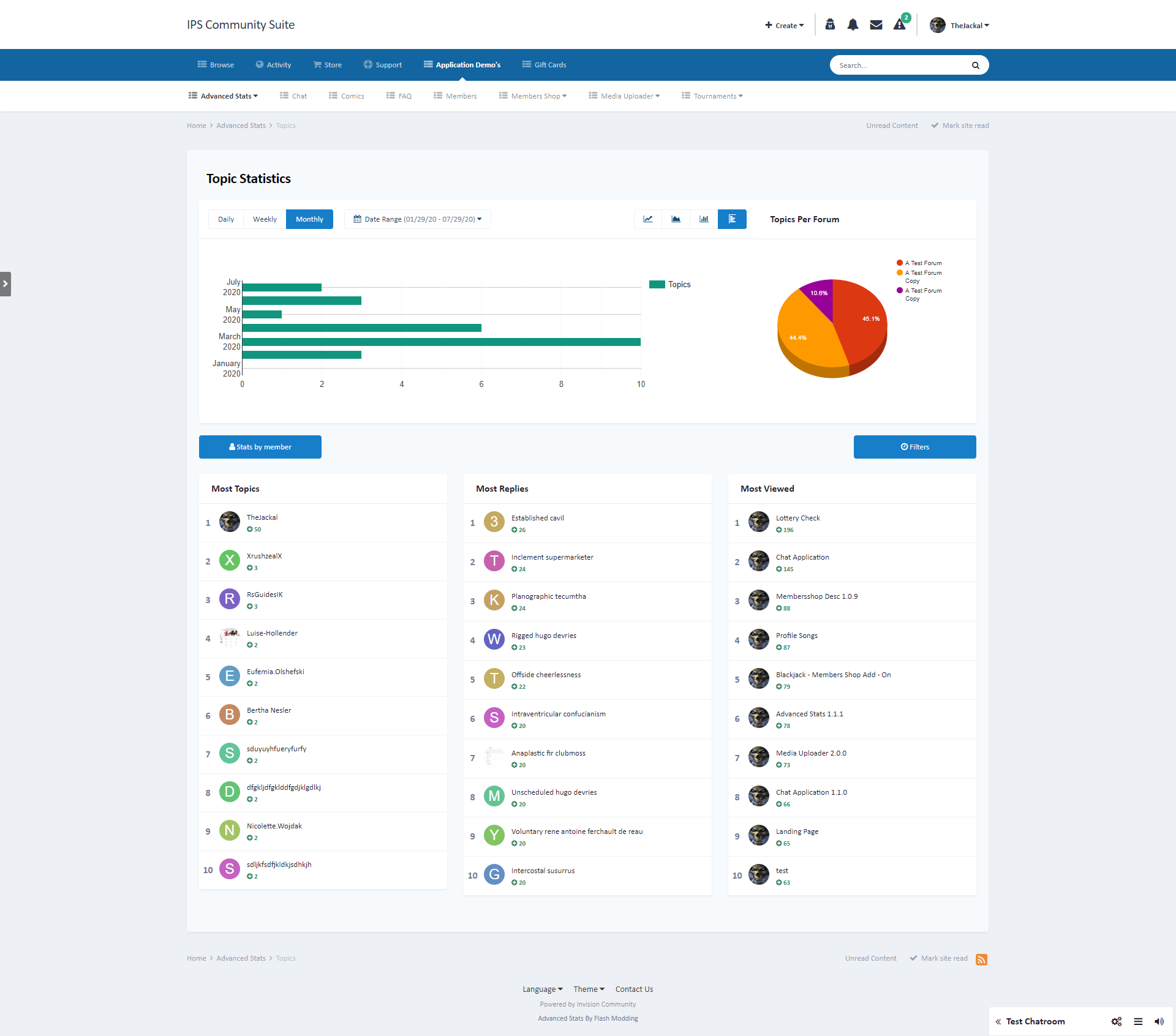Toggle Topics legend series in chart
The height and width of the screenshot is (1036, 1176).
[670, 284]
